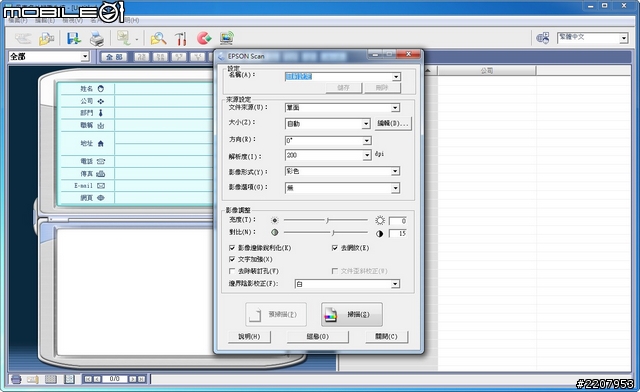Screen dimensions: 640x392
Task: Click the name field person icon
Action: pyautogui.click(x=101, y=89)
